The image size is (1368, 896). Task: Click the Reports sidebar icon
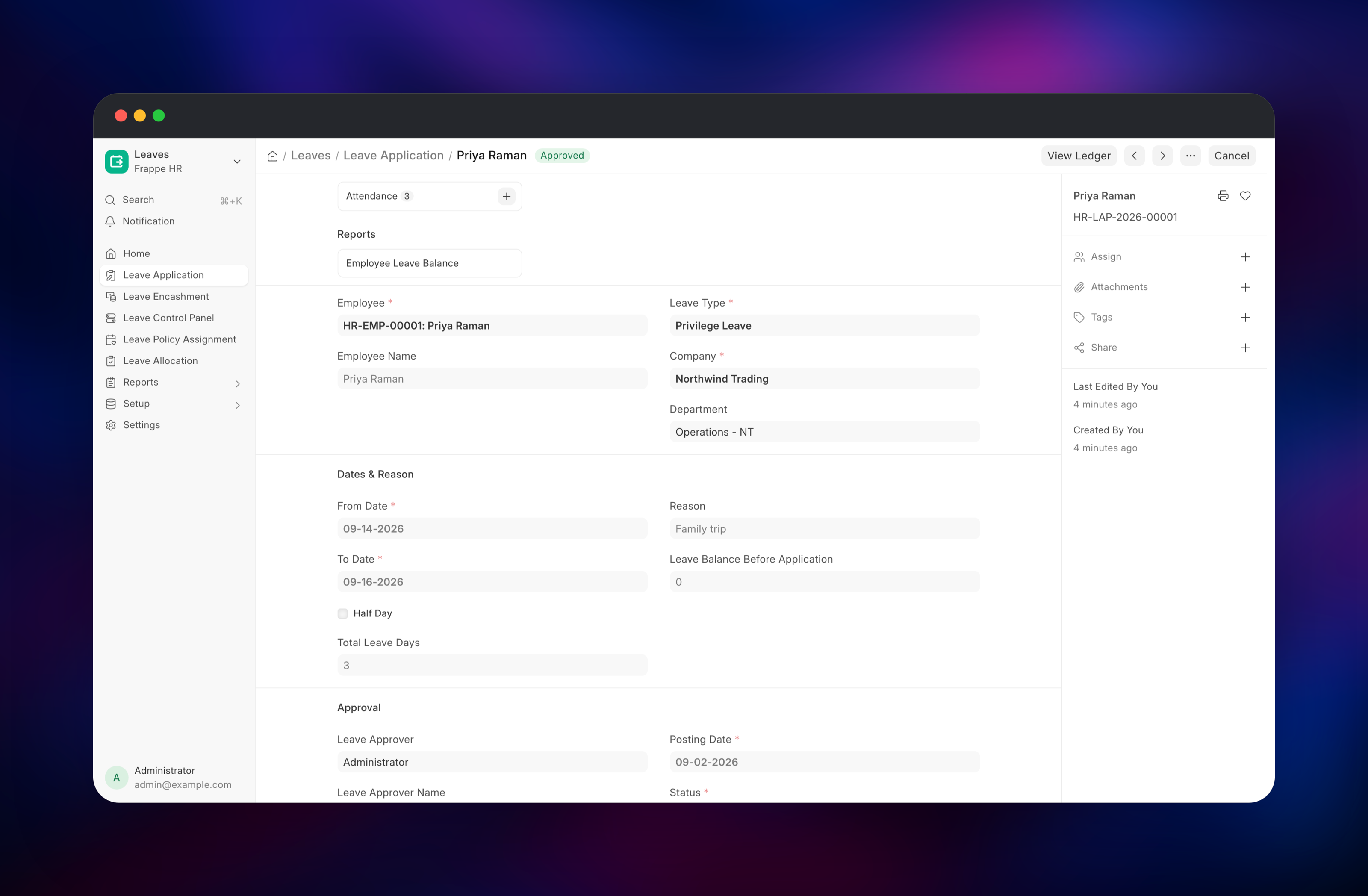pos(111,382)
